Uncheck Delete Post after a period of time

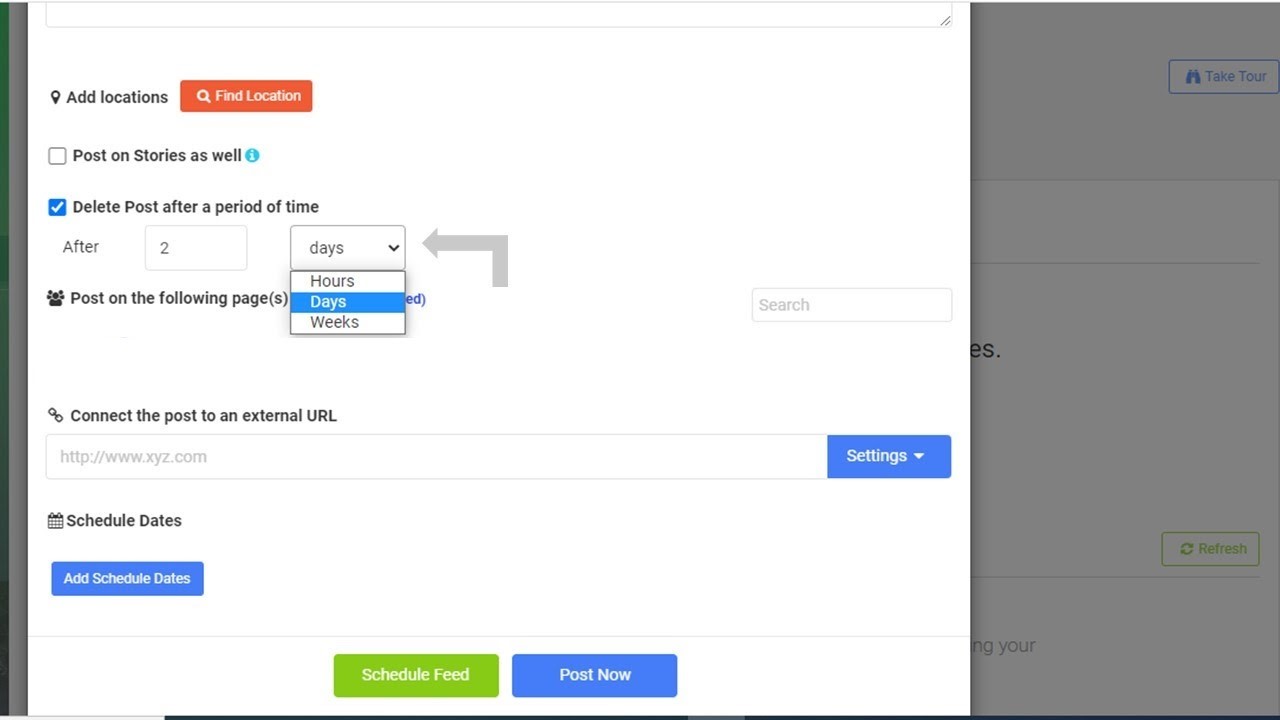(x=58, y=207)
